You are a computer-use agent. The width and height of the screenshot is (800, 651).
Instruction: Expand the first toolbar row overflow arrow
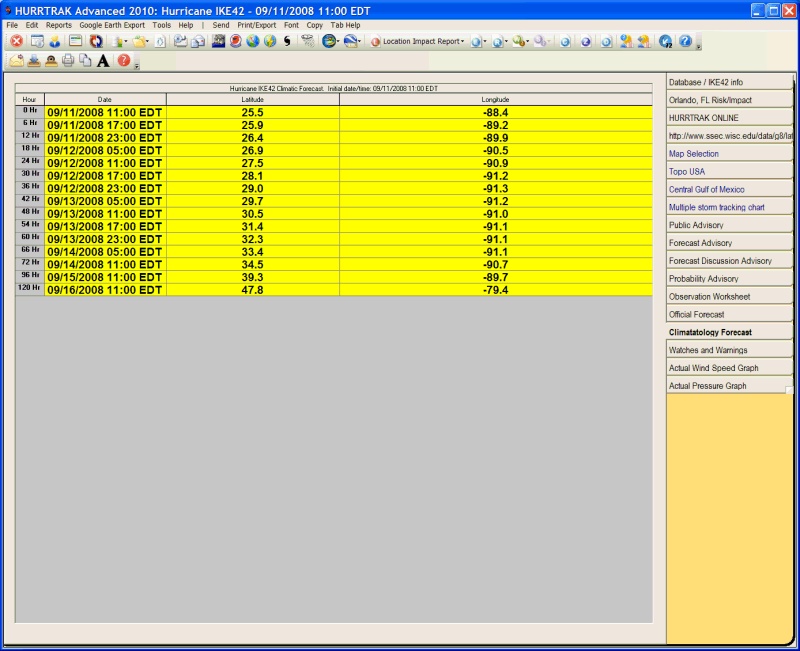(698, 46)
